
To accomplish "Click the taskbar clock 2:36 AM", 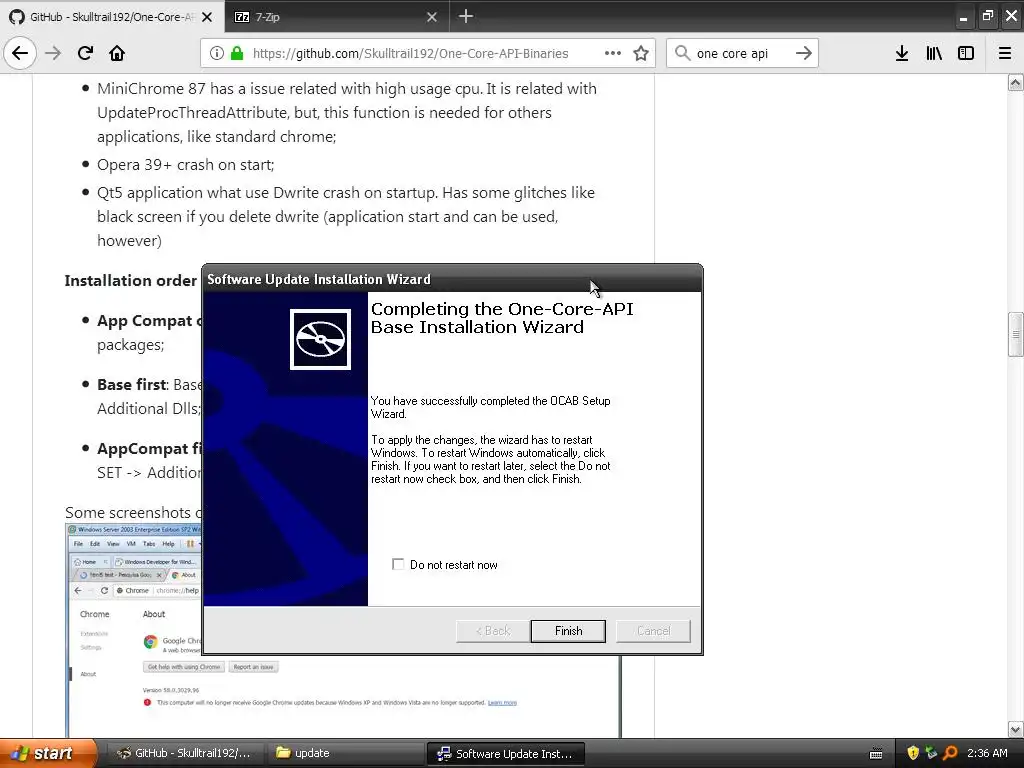I will coord(987,753).
